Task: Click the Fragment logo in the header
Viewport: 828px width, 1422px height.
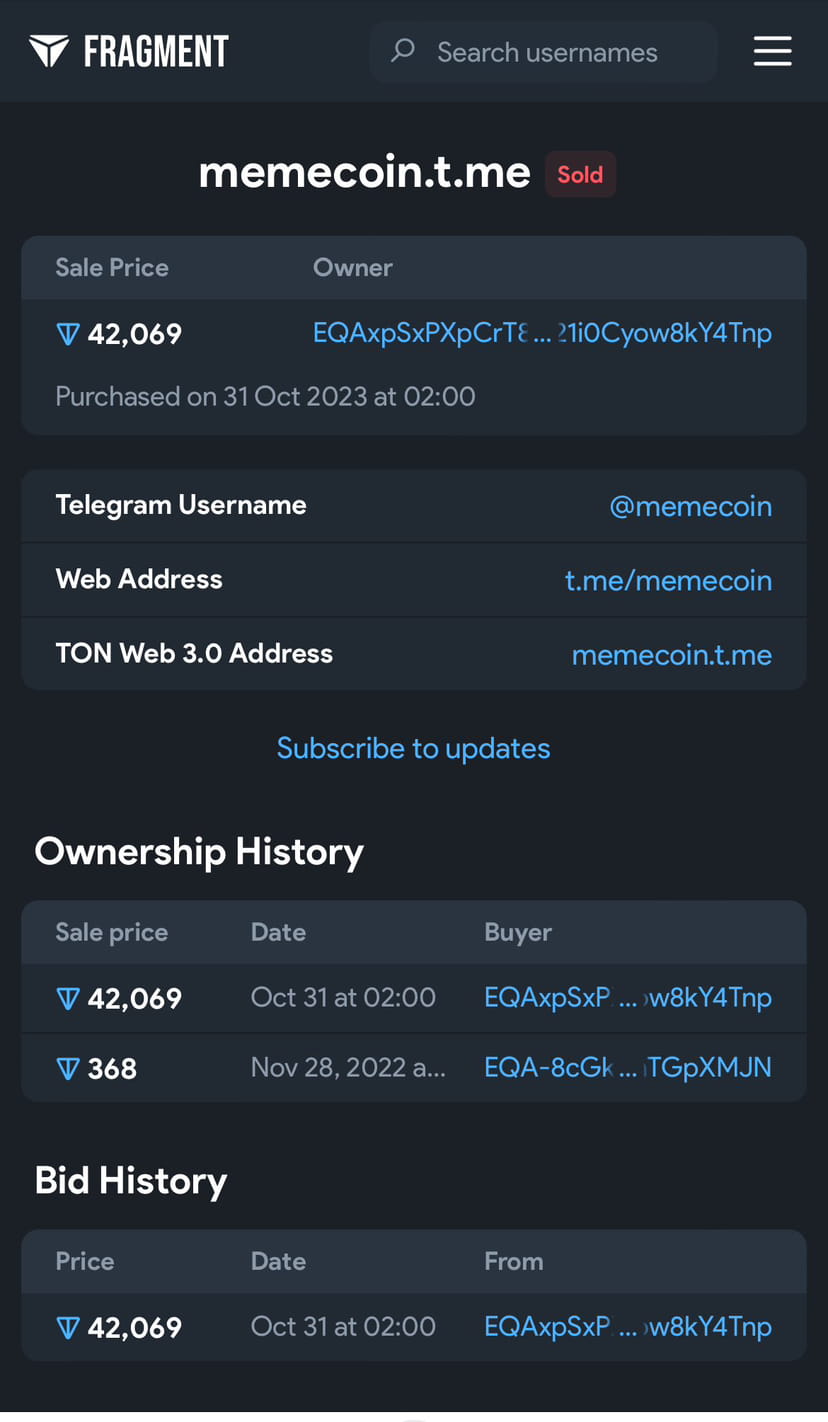Action: click(129, 50)
